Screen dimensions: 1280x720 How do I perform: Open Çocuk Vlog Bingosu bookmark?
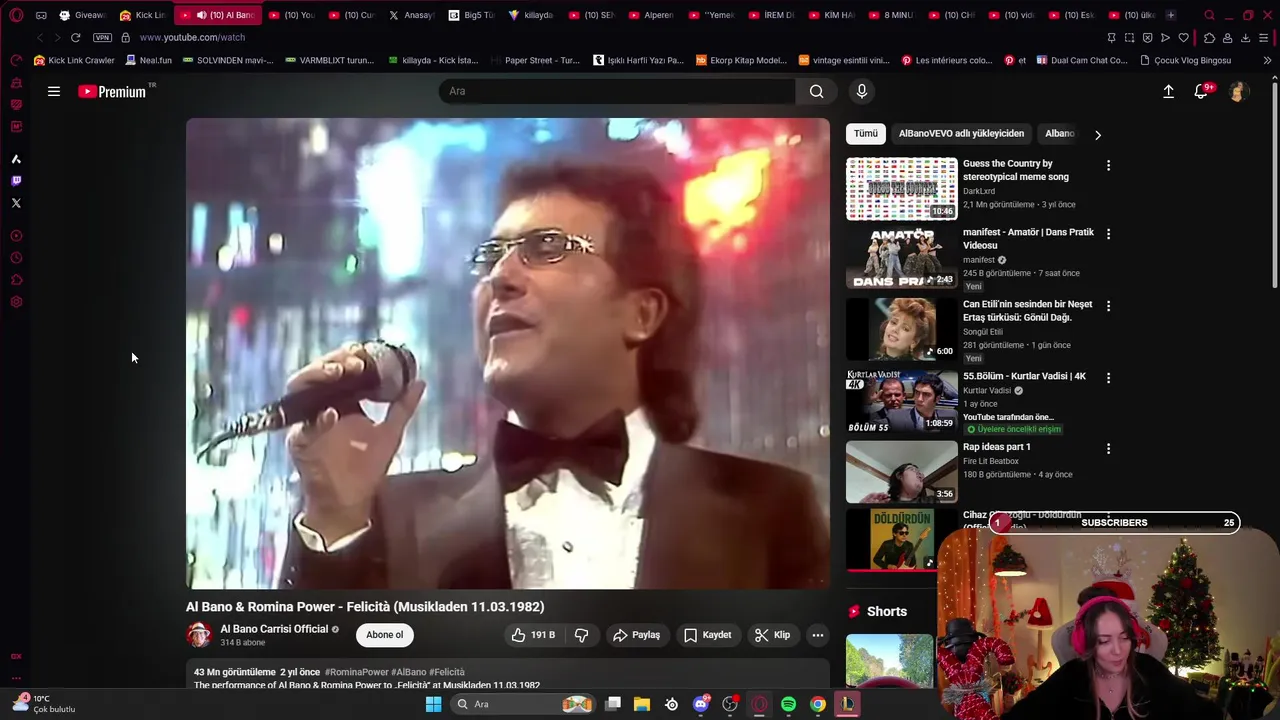point(1186,60)
